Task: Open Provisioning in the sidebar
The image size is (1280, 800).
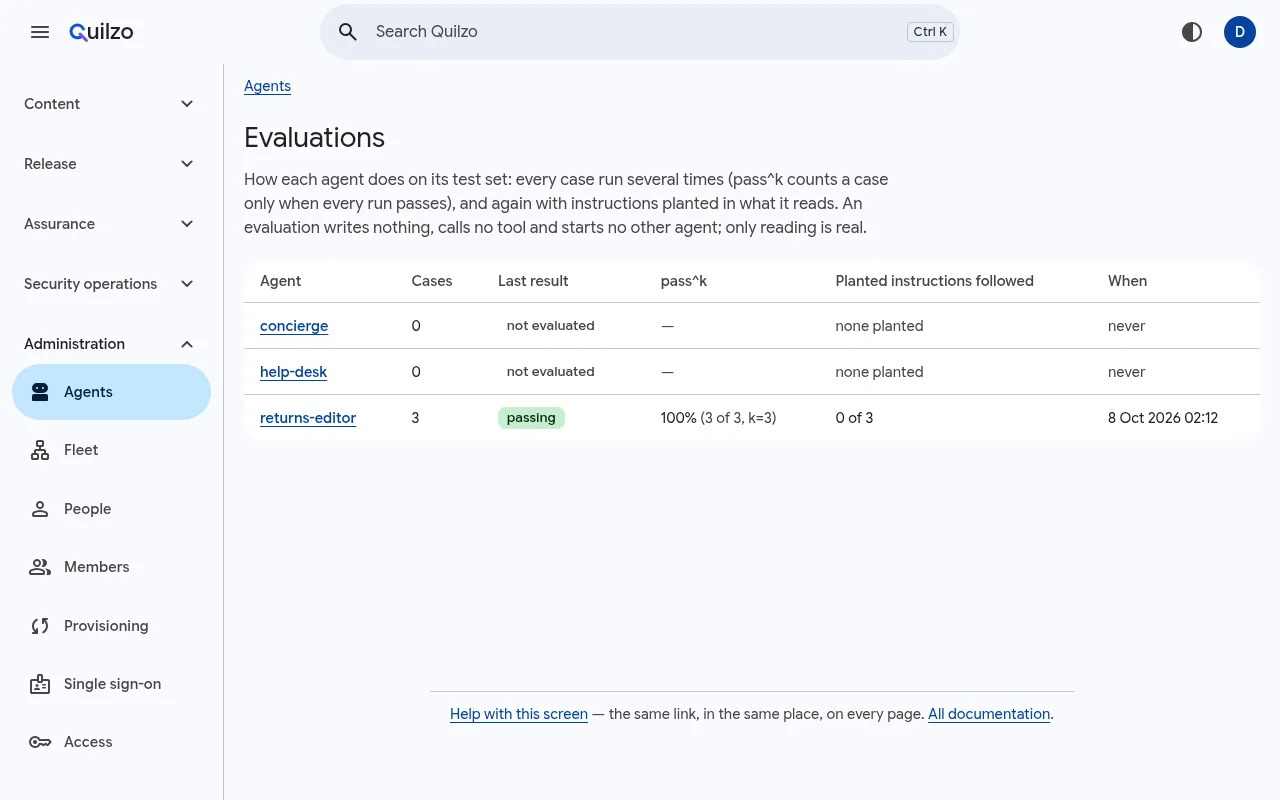Action: (111, 626)
